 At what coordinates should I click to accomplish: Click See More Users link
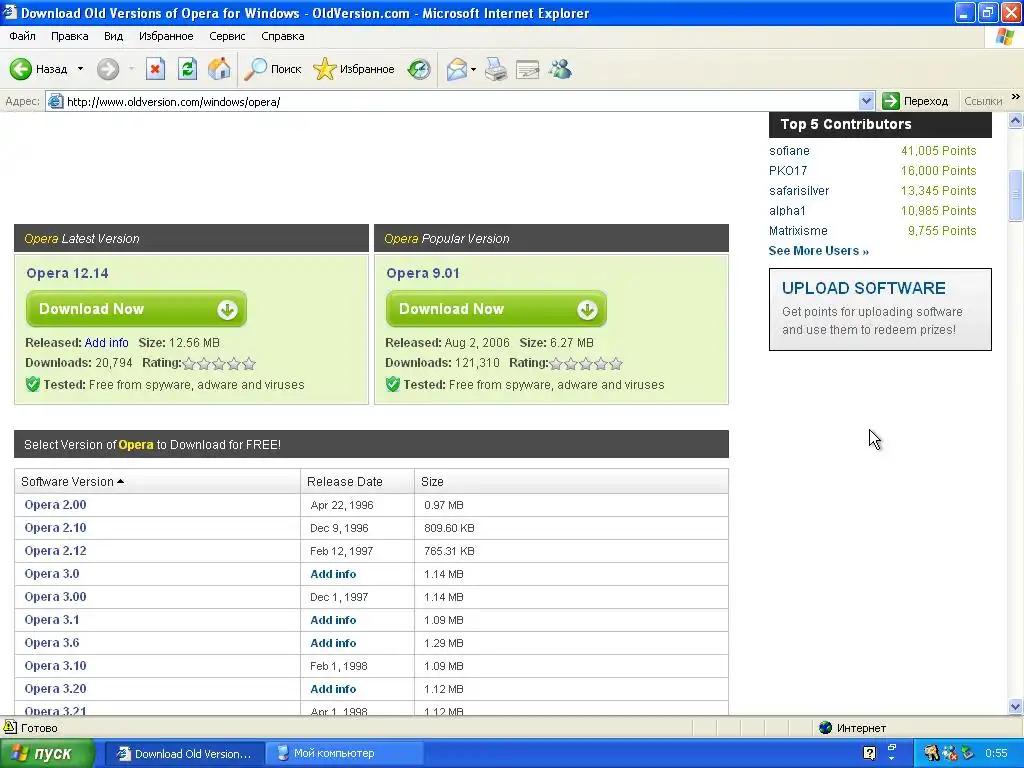pyautogui.click(x=819, y=251)
